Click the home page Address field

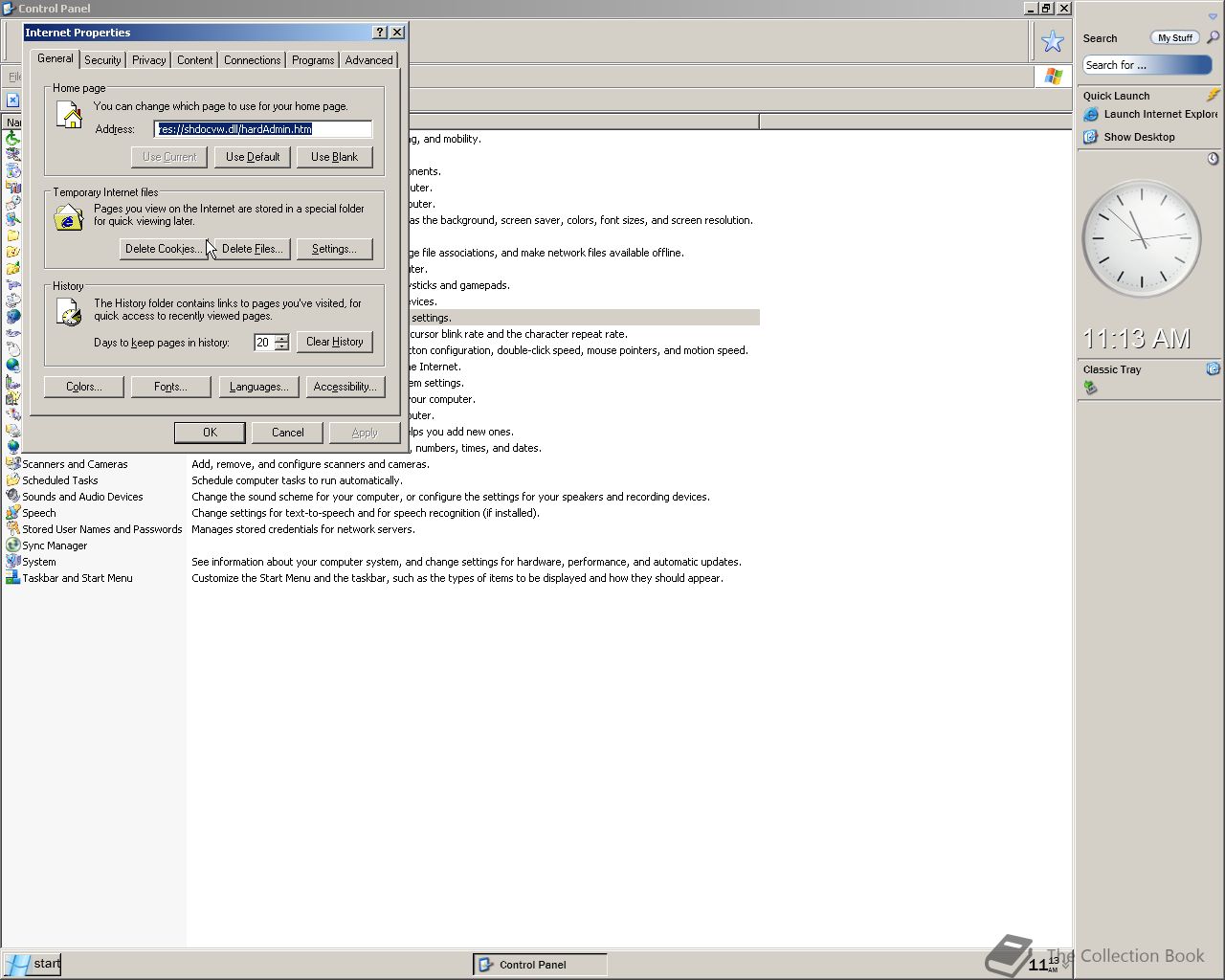[x=263, y=129]
